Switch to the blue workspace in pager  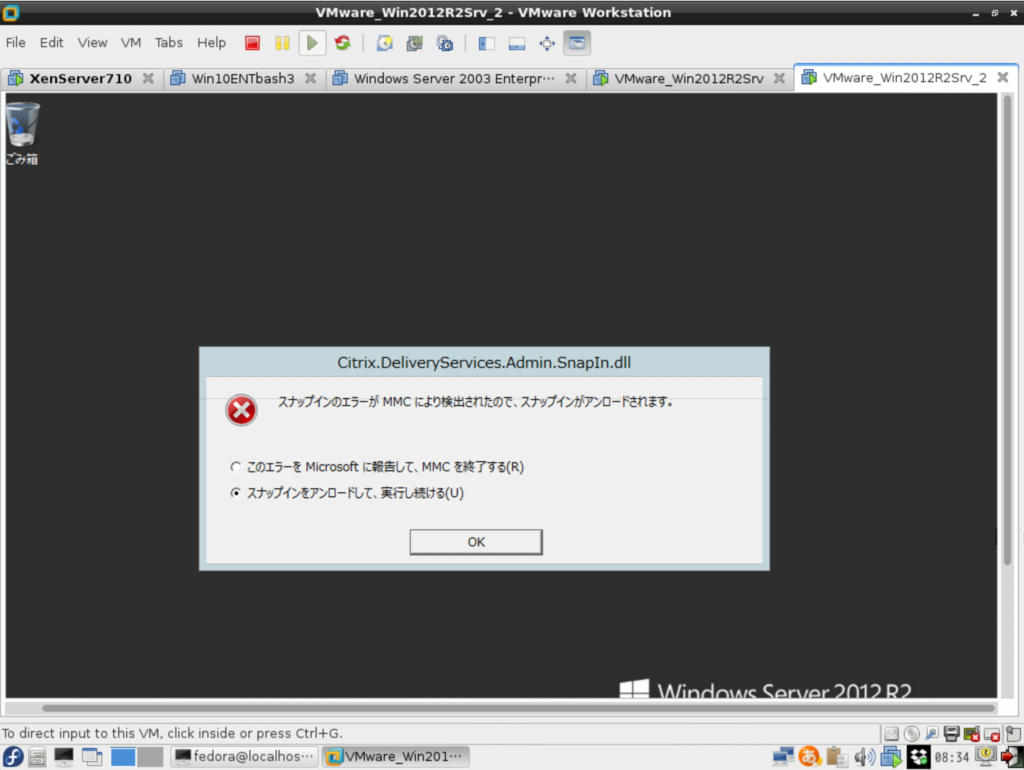(123, 756)
